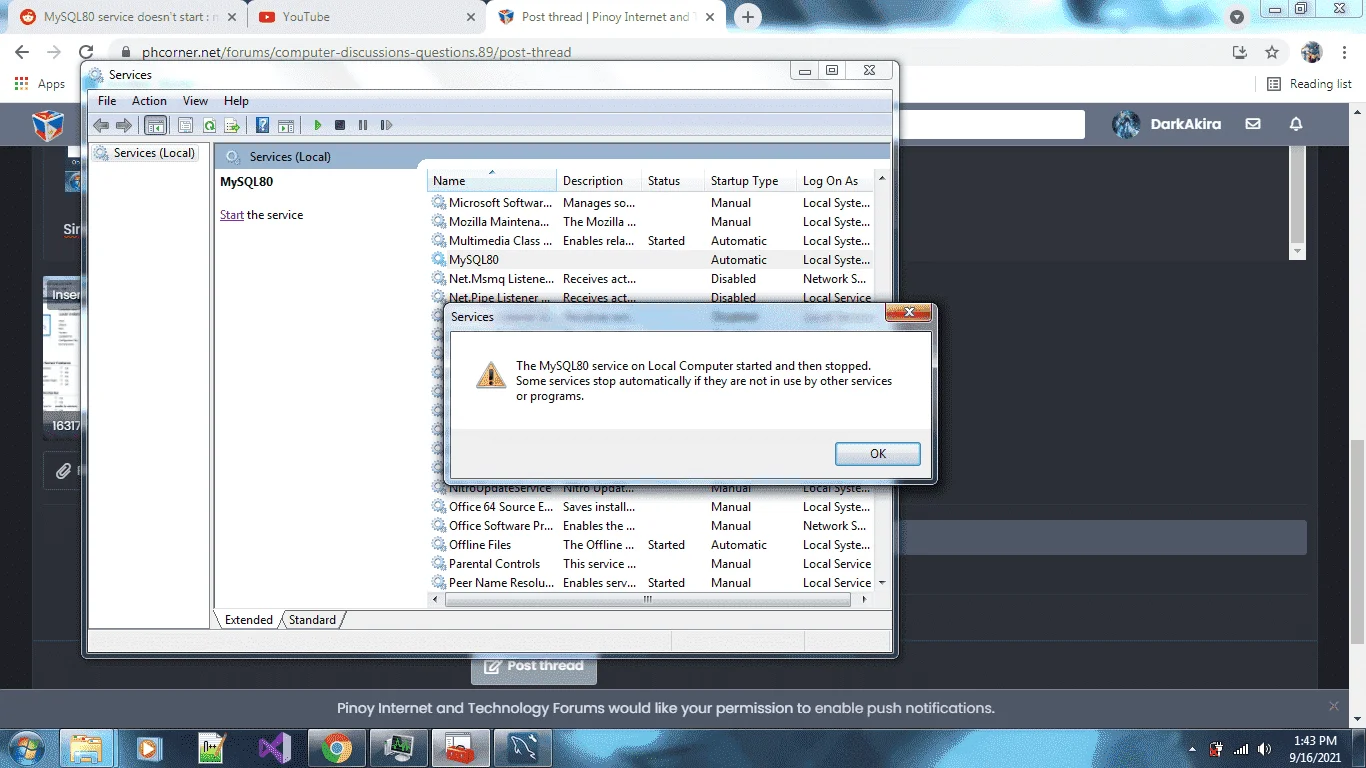Image resolution: width=1366 pixels, height=768 pixels.
Task: Select the Parental Controls service row
Action: (651, 564)
